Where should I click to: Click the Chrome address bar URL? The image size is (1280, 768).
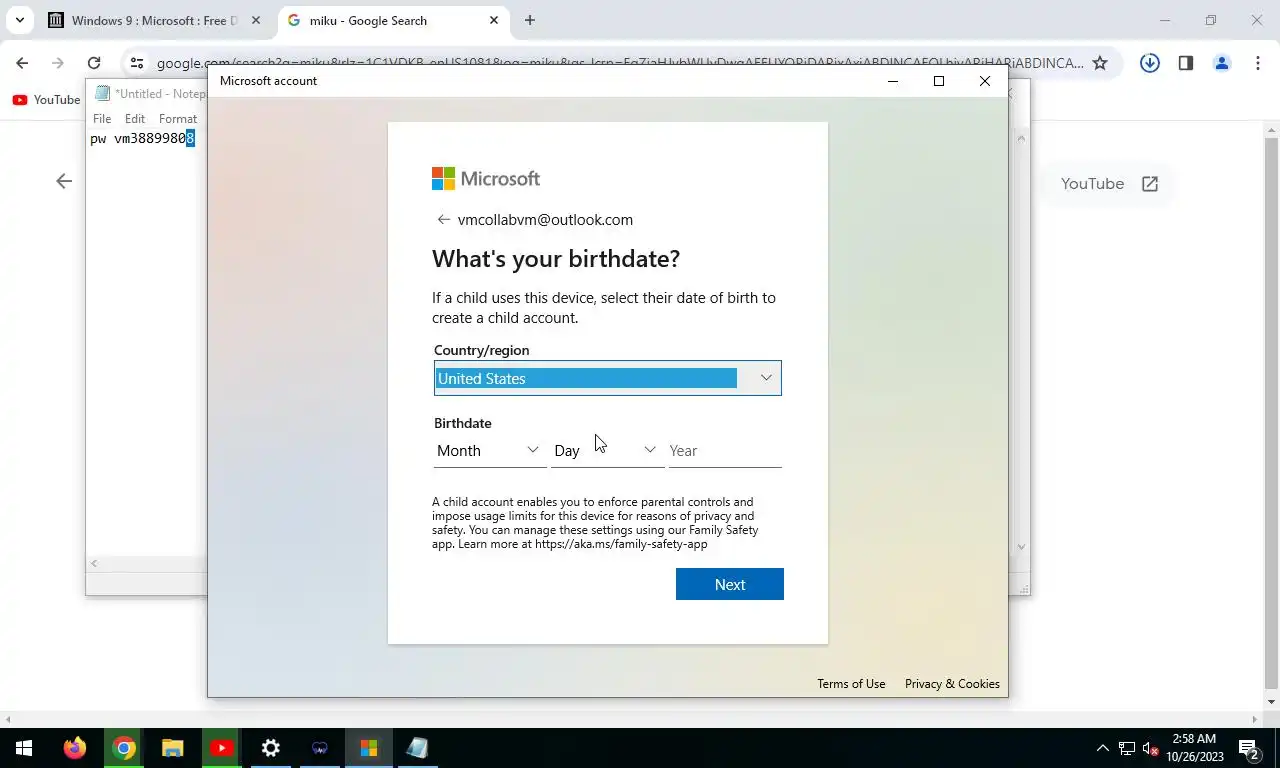click(620, 63)
